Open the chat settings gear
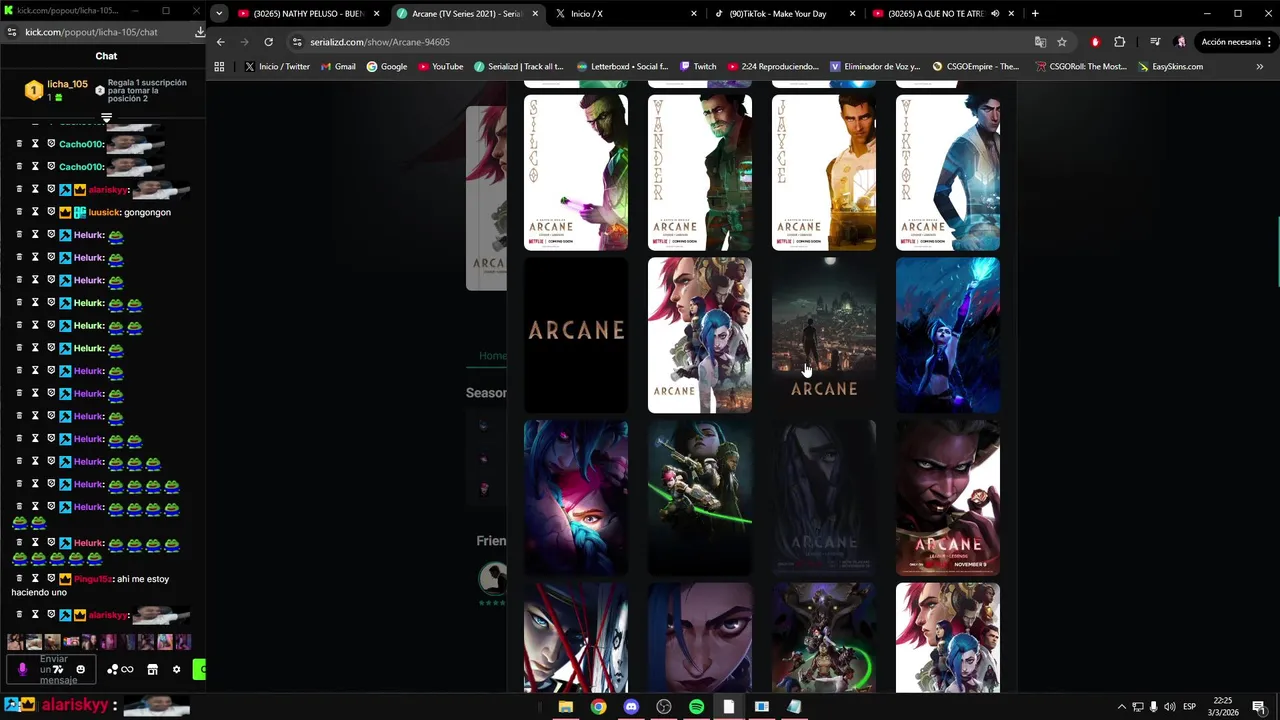This screenshot has height=720, width=1280. 177,669
